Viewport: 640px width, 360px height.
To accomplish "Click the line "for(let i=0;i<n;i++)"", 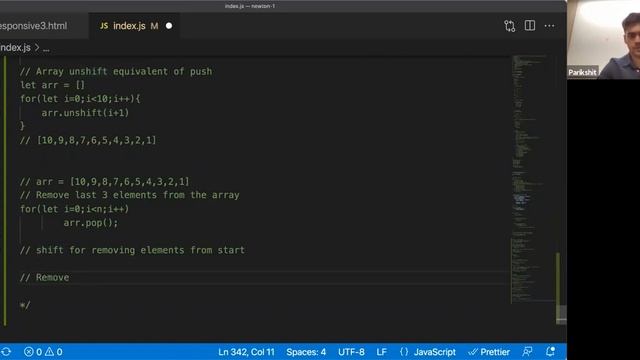I will pyautogui.click(x=74, y=209).
